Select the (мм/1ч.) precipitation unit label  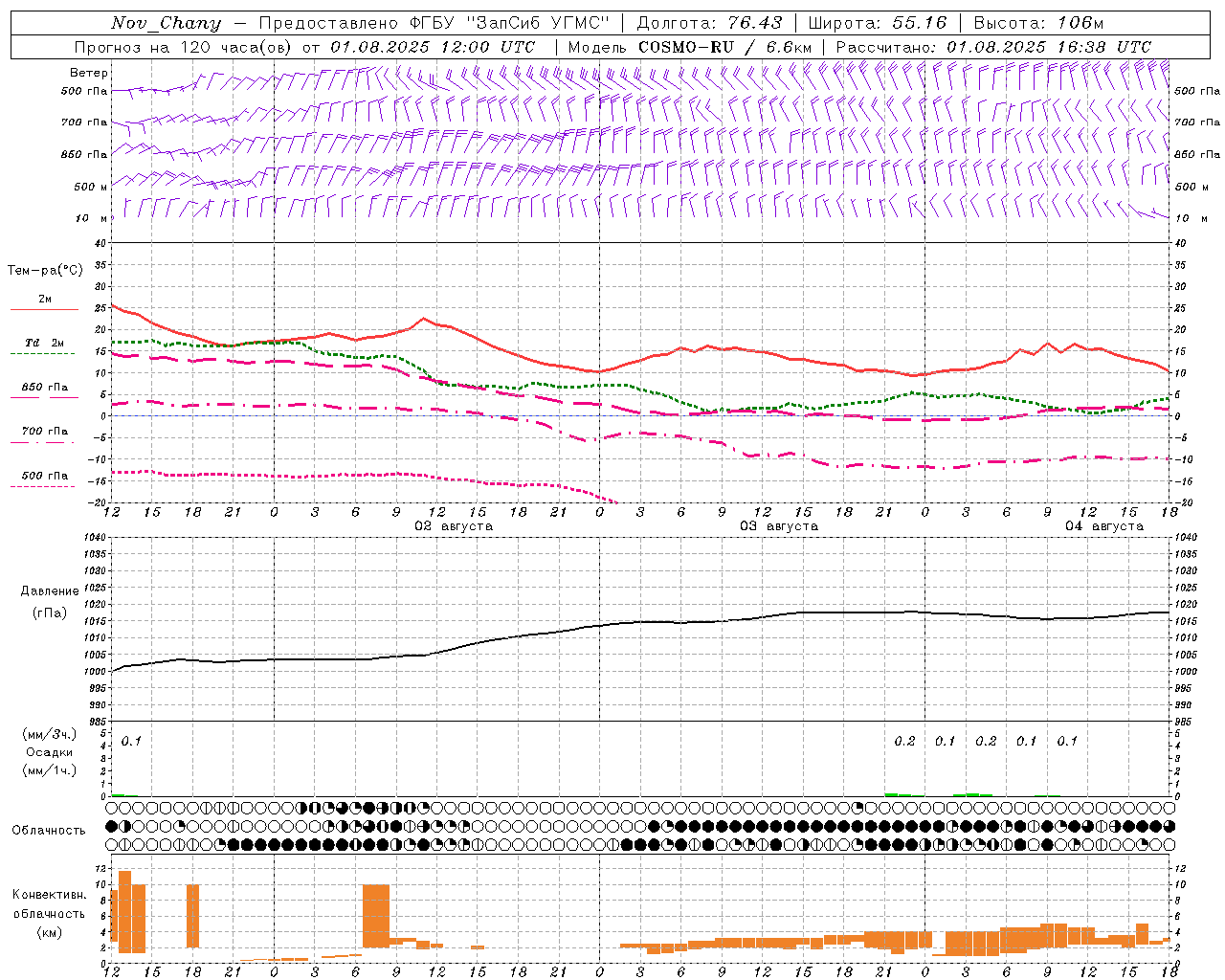click(x=50, y=770)
